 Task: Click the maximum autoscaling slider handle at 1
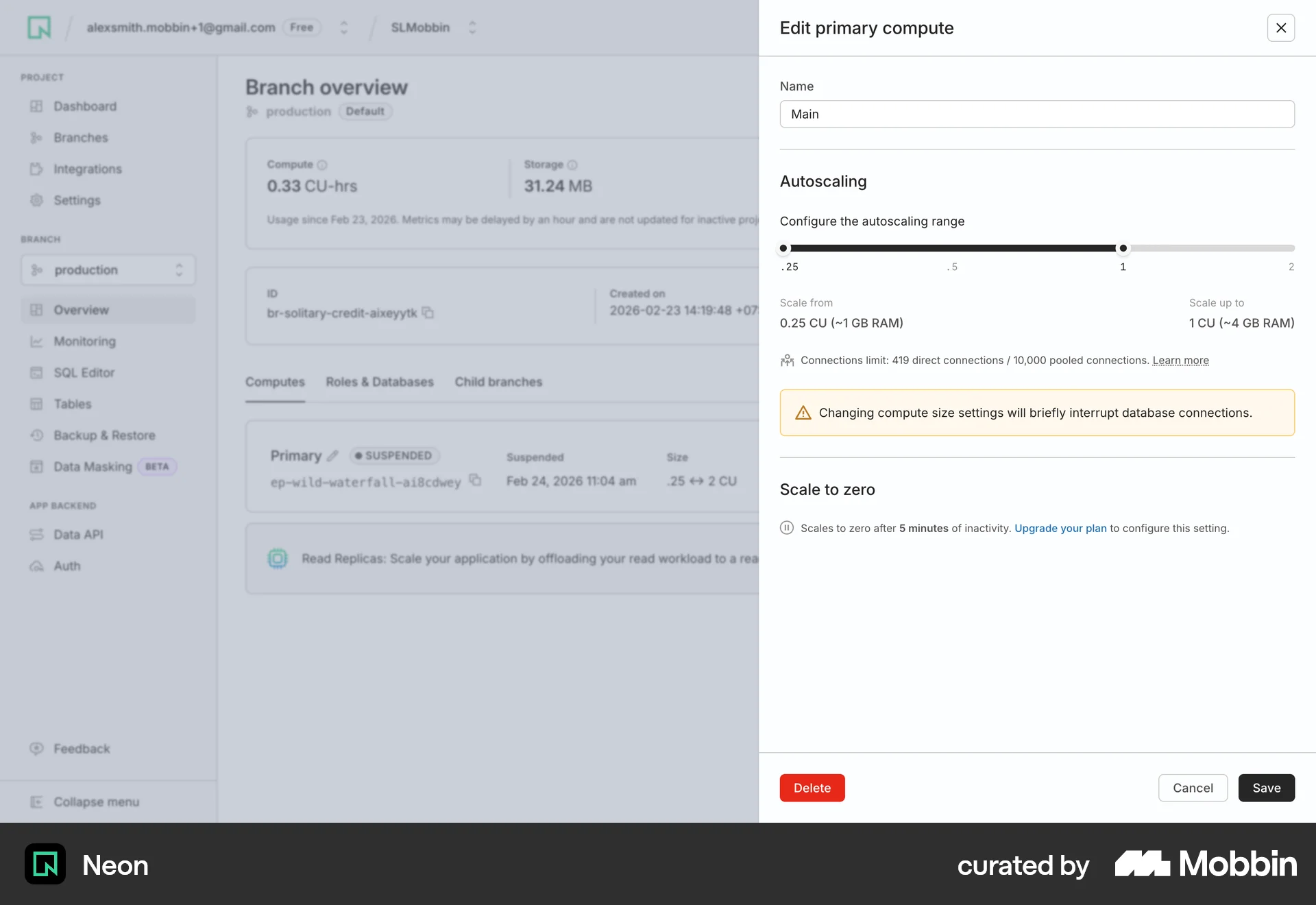click(x=1123, y=248)
